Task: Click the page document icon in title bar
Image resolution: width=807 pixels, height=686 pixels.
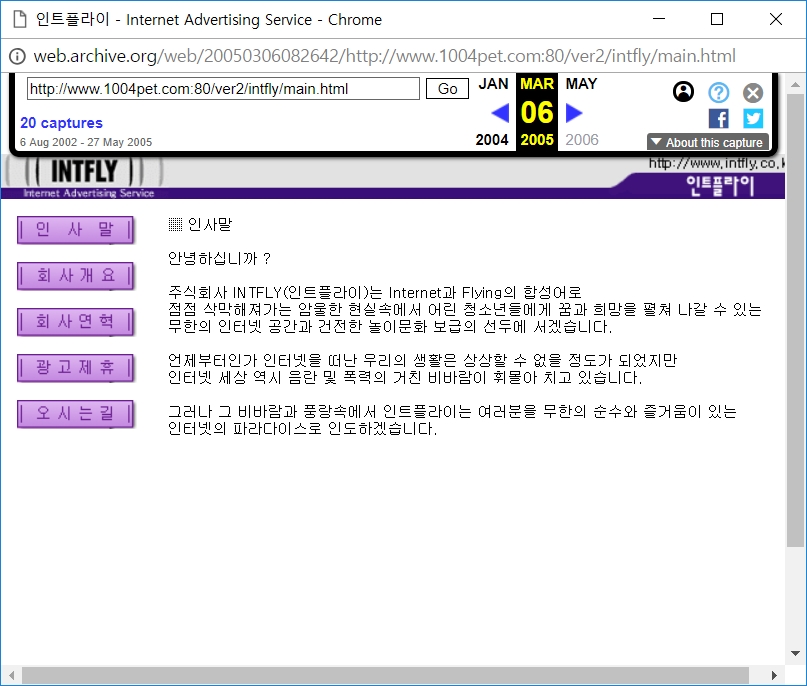Action: coord(20,20)
